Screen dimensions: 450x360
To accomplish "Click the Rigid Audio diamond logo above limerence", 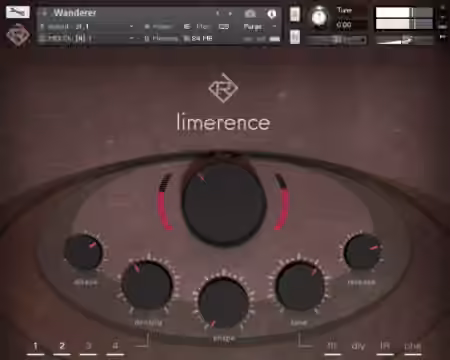I will (223, 88).
